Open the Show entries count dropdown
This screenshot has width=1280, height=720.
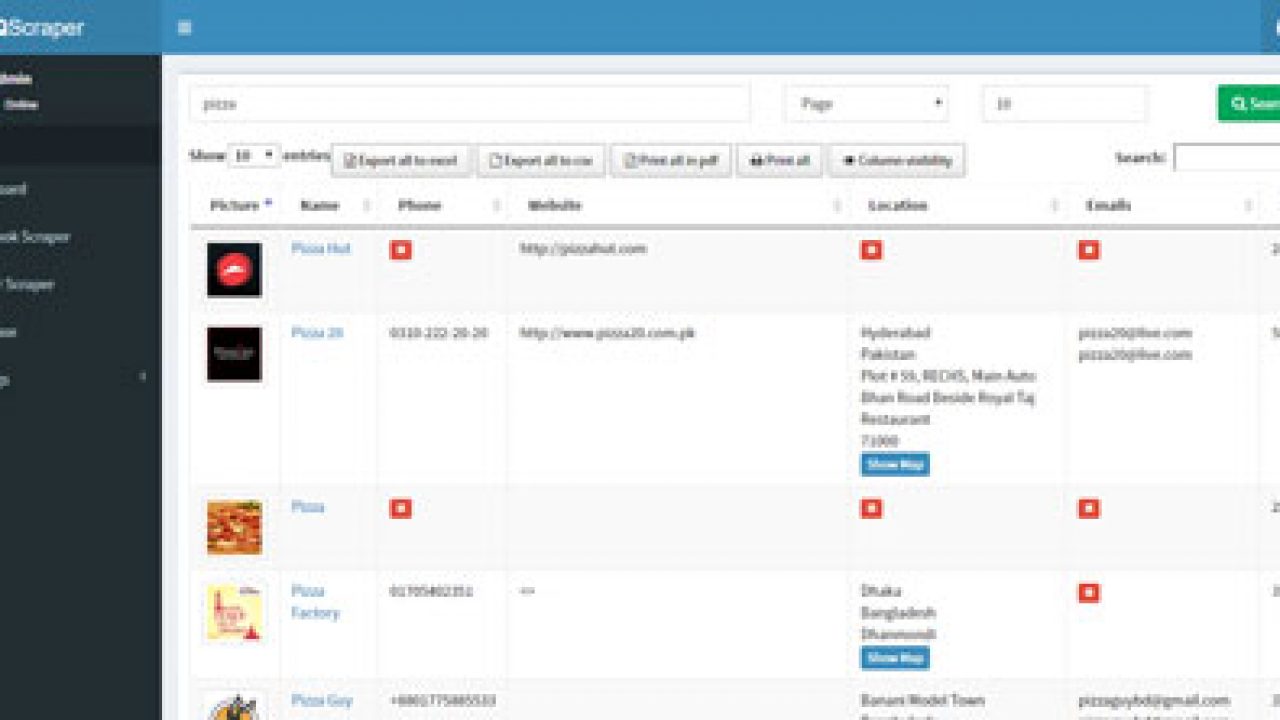click(x=254, y=156)
